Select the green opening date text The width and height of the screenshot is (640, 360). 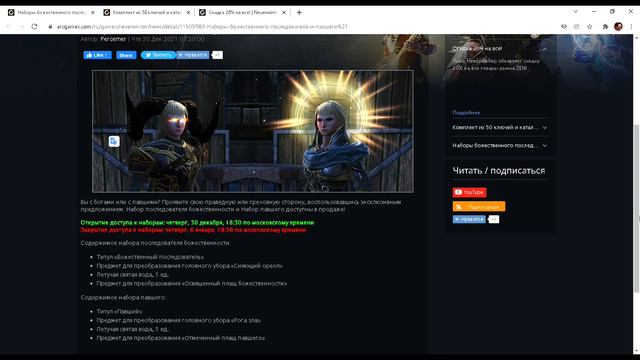point(197,222)
